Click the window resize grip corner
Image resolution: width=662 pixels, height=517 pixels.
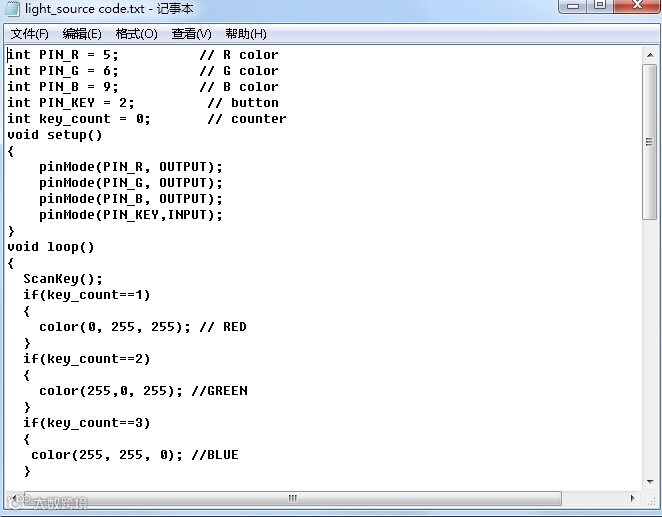click(x=651, y=499)
